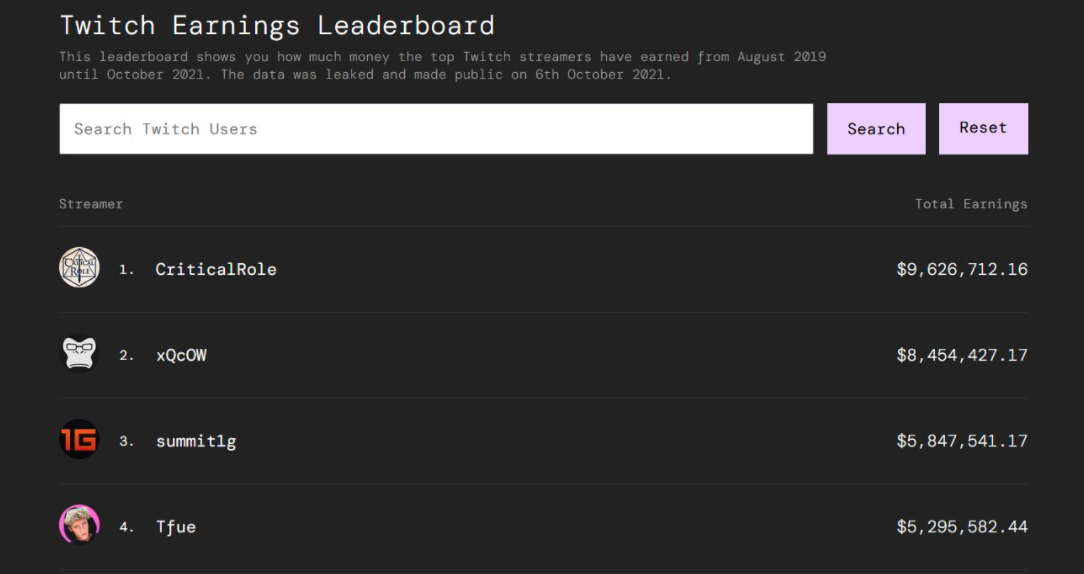Click the Streamer column header
The width and height of the screenshot is (1084, 574).
point(91,204)
